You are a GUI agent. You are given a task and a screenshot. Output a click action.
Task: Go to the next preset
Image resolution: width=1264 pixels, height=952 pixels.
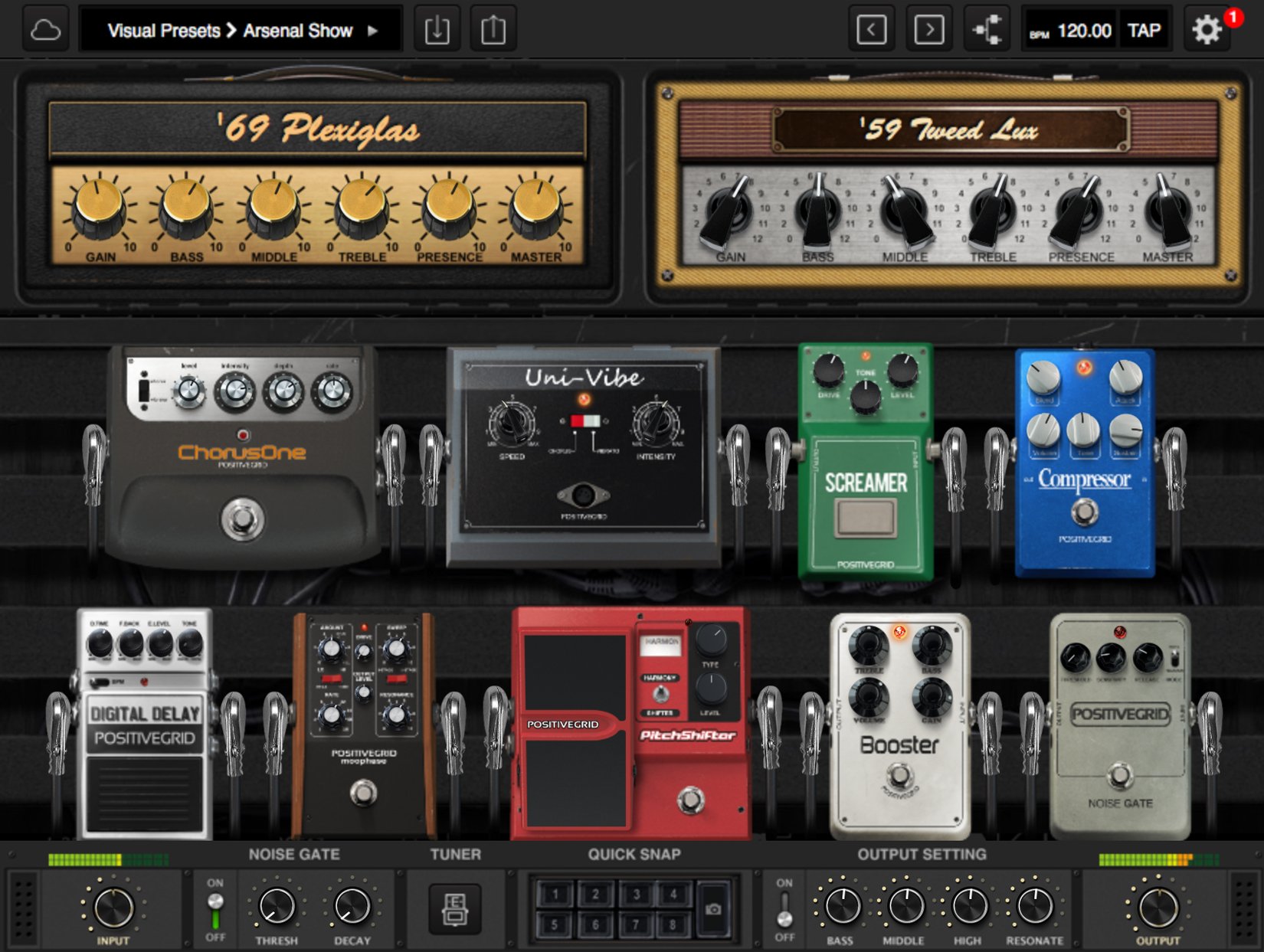point(929,30)
